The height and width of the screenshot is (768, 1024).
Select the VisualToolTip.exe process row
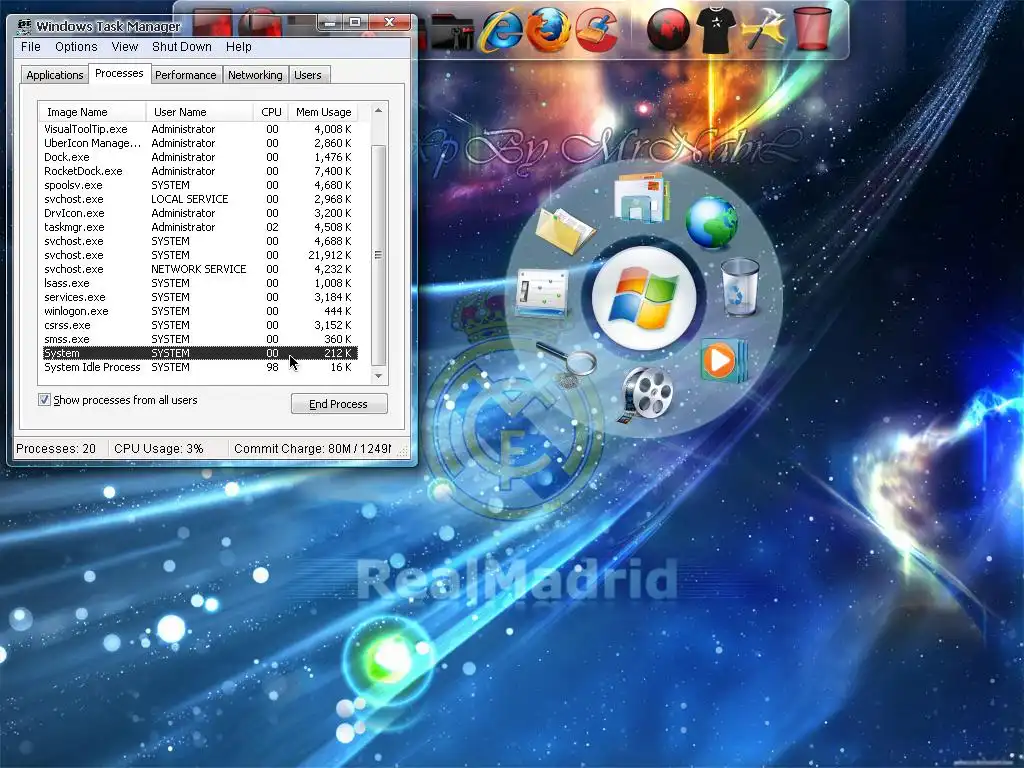coord(199,129)
